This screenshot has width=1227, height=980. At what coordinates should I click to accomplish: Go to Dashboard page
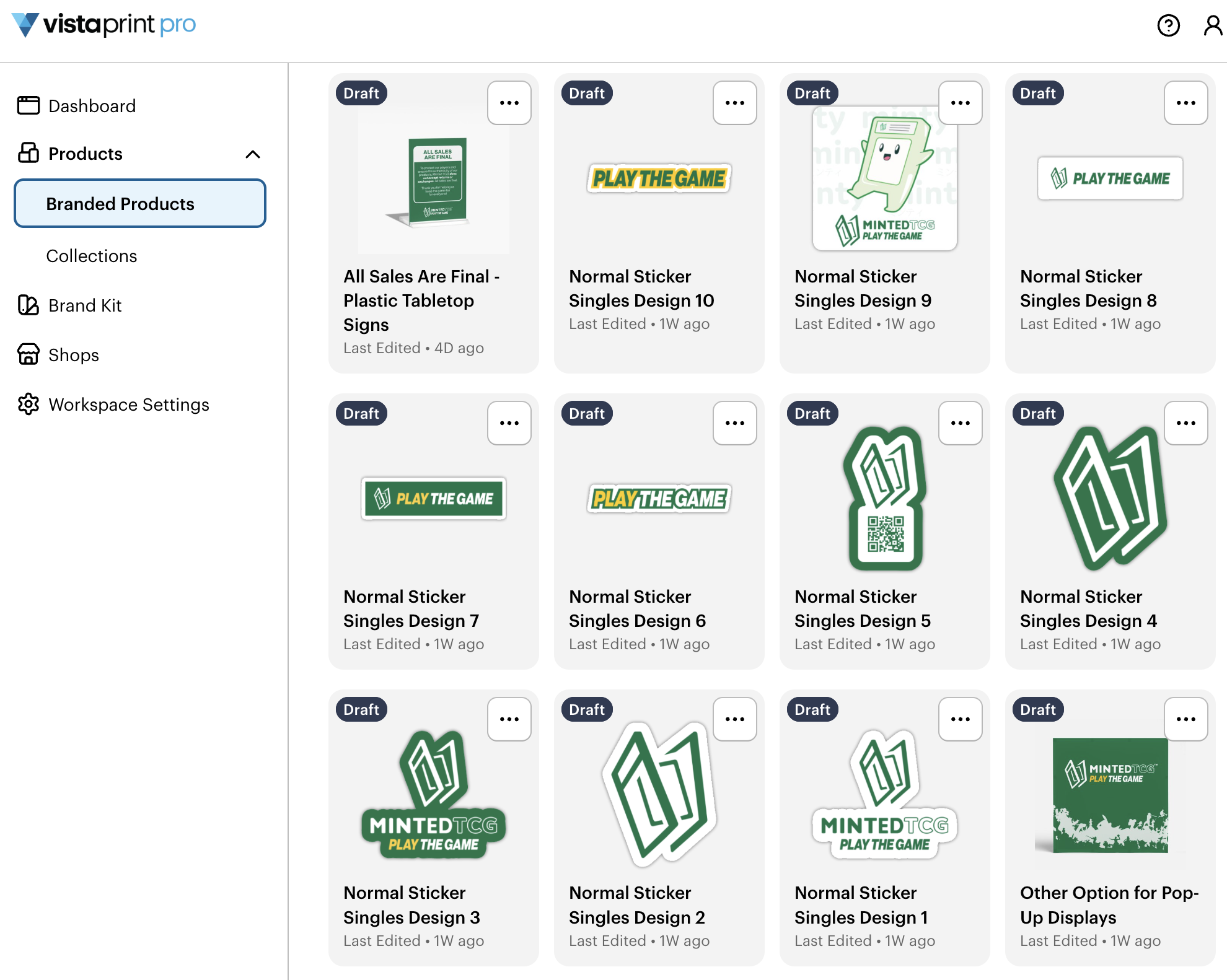click(92, 106)
